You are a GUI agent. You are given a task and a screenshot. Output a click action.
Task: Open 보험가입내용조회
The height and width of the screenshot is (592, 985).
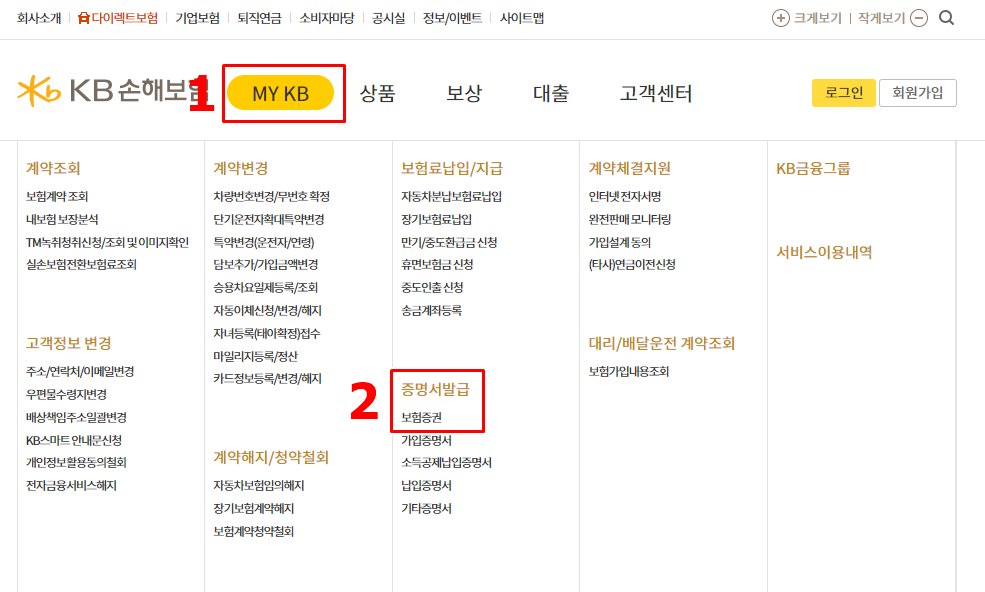tap(629, 371)
